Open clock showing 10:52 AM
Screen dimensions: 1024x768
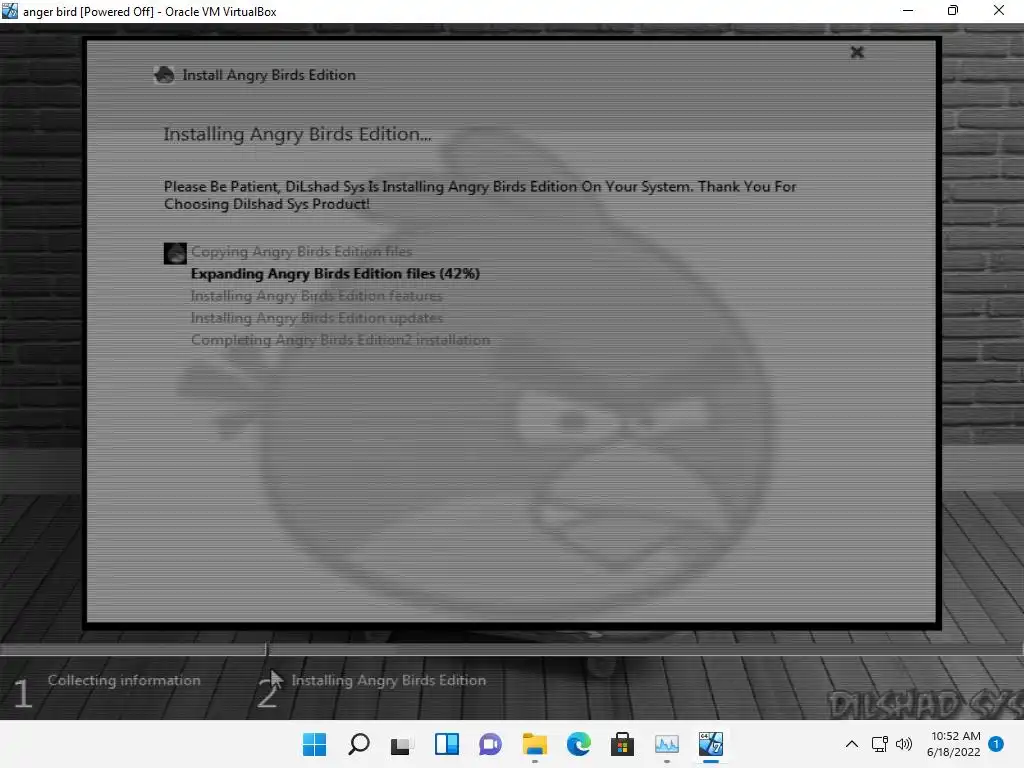[953, 744]
